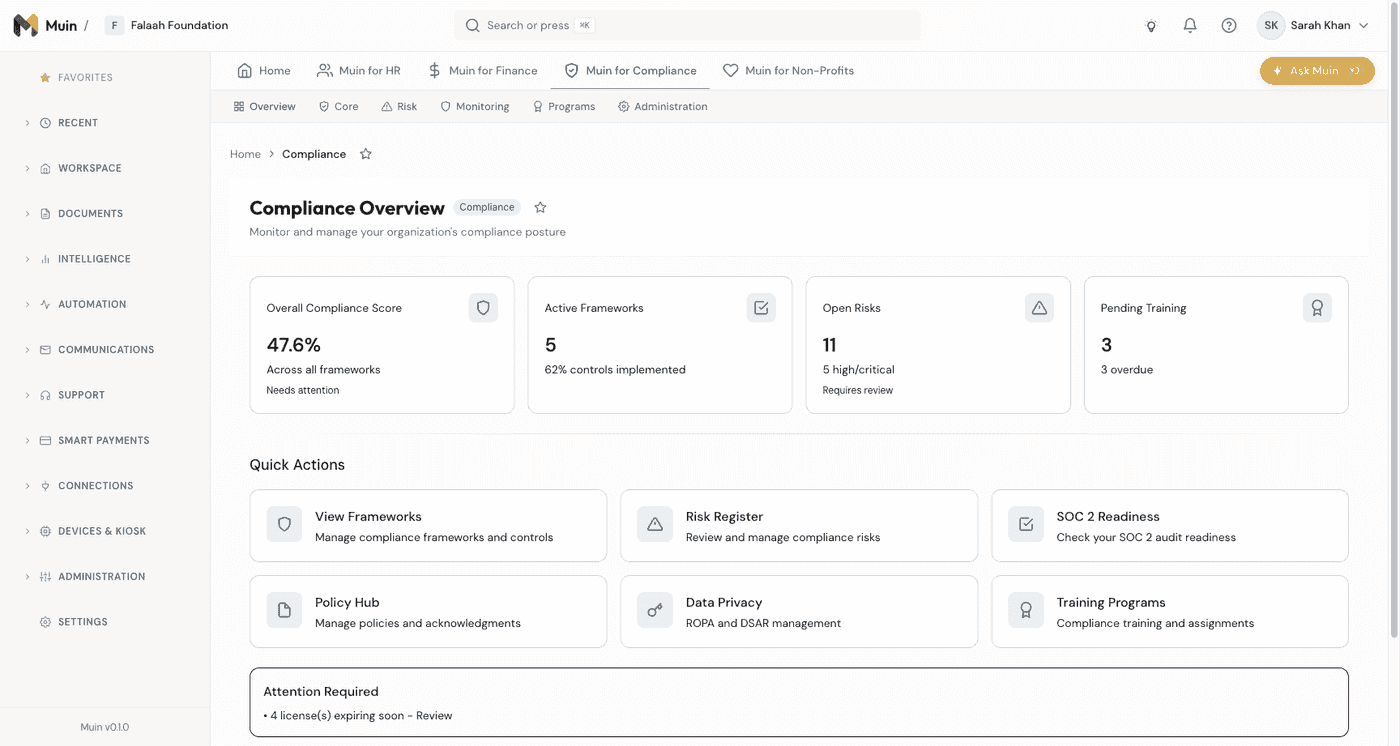
Task: Open the Core sub-navigation item
Action: pyautogui.click(x=338, y=106)
